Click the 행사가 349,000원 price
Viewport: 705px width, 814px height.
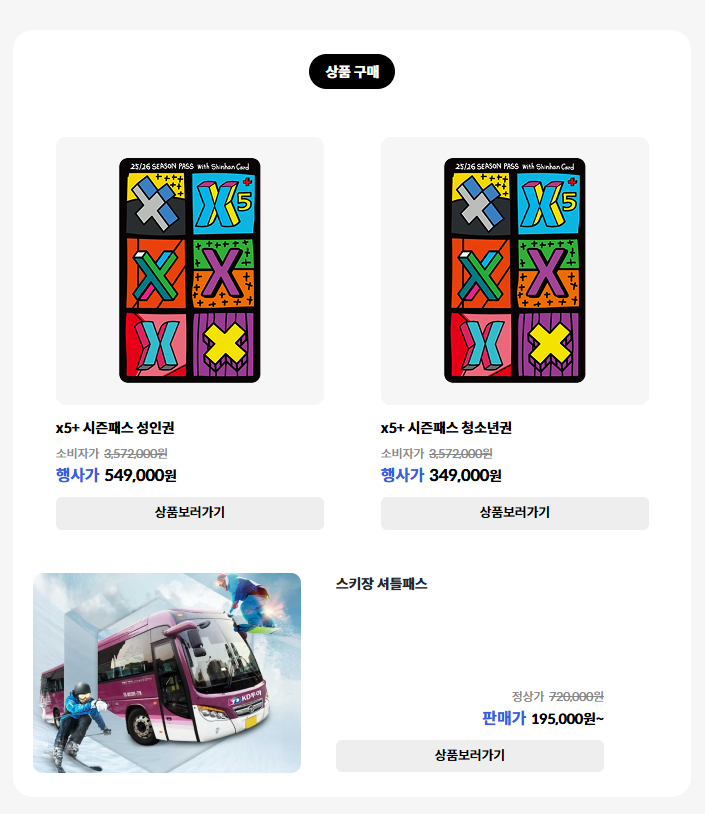441,475
